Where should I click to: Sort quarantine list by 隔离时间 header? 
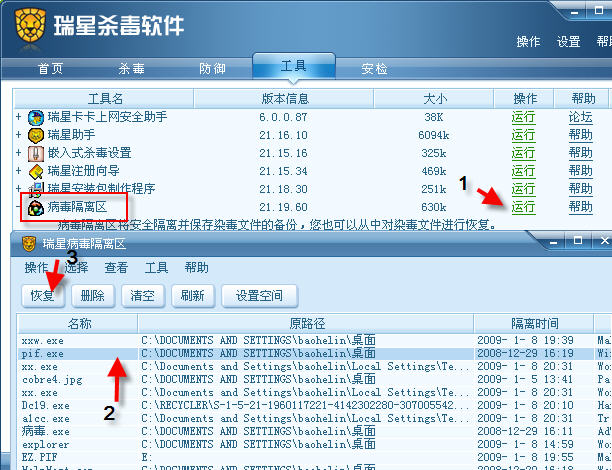pyautogui.click(x=534, y=324)
